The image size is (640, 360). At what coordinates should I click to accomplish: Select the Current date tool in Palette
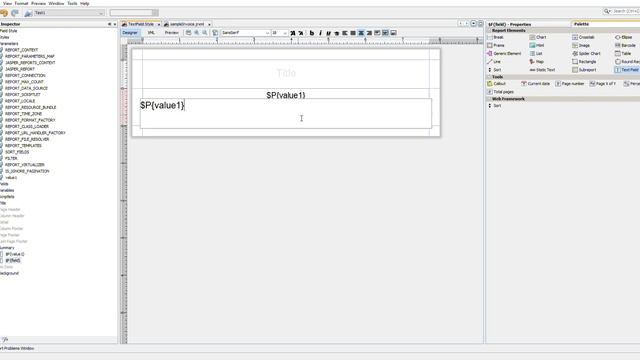click(x=536, y=84)
